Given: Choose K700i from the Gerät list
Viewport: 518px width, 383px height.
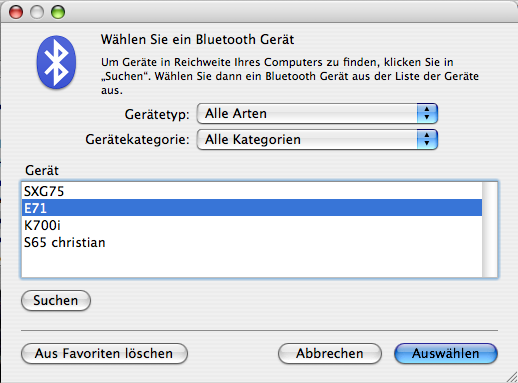Looking at the screenshot, I should tap(252, 225).
